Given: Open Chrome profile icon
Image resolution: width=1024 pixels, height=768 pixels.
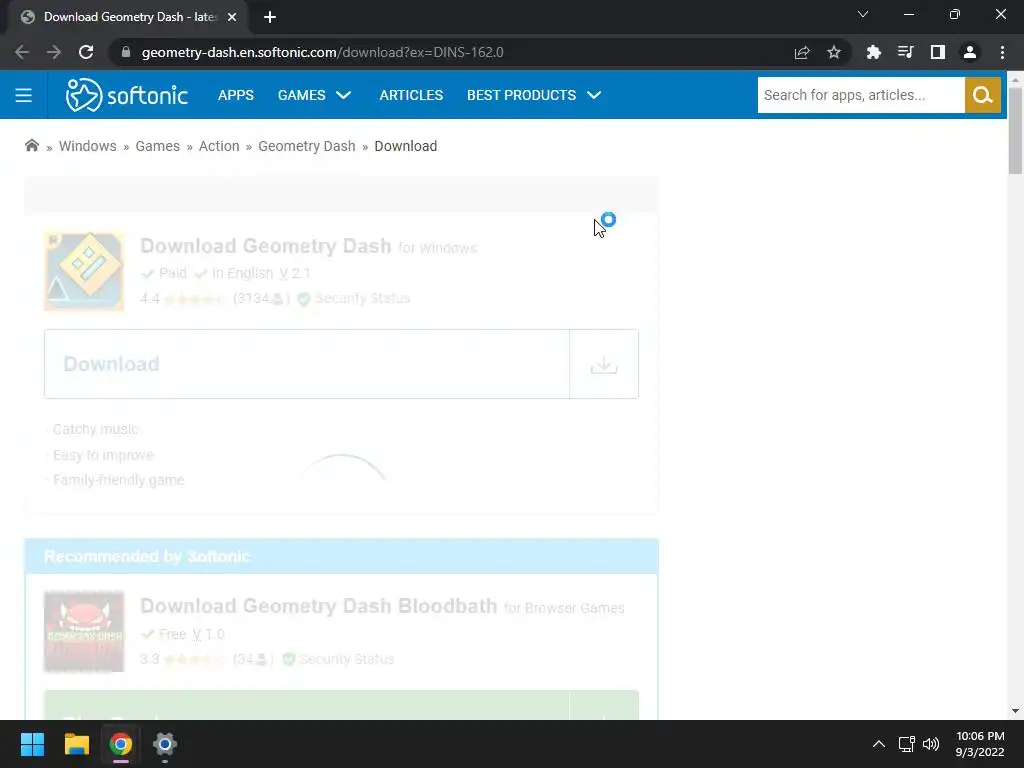Looking at the screenshot, I should [x=970, y=52].
